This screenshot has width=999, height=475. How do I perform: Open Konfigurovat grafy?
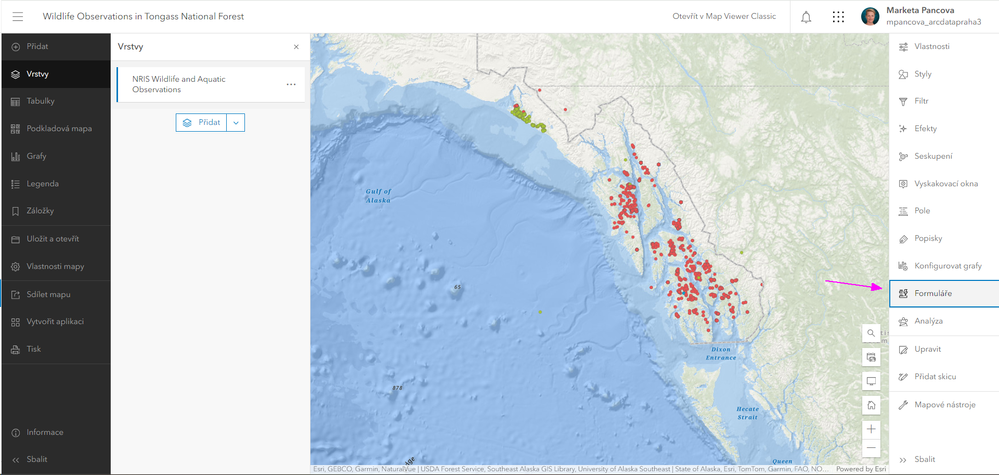(944, 266)
